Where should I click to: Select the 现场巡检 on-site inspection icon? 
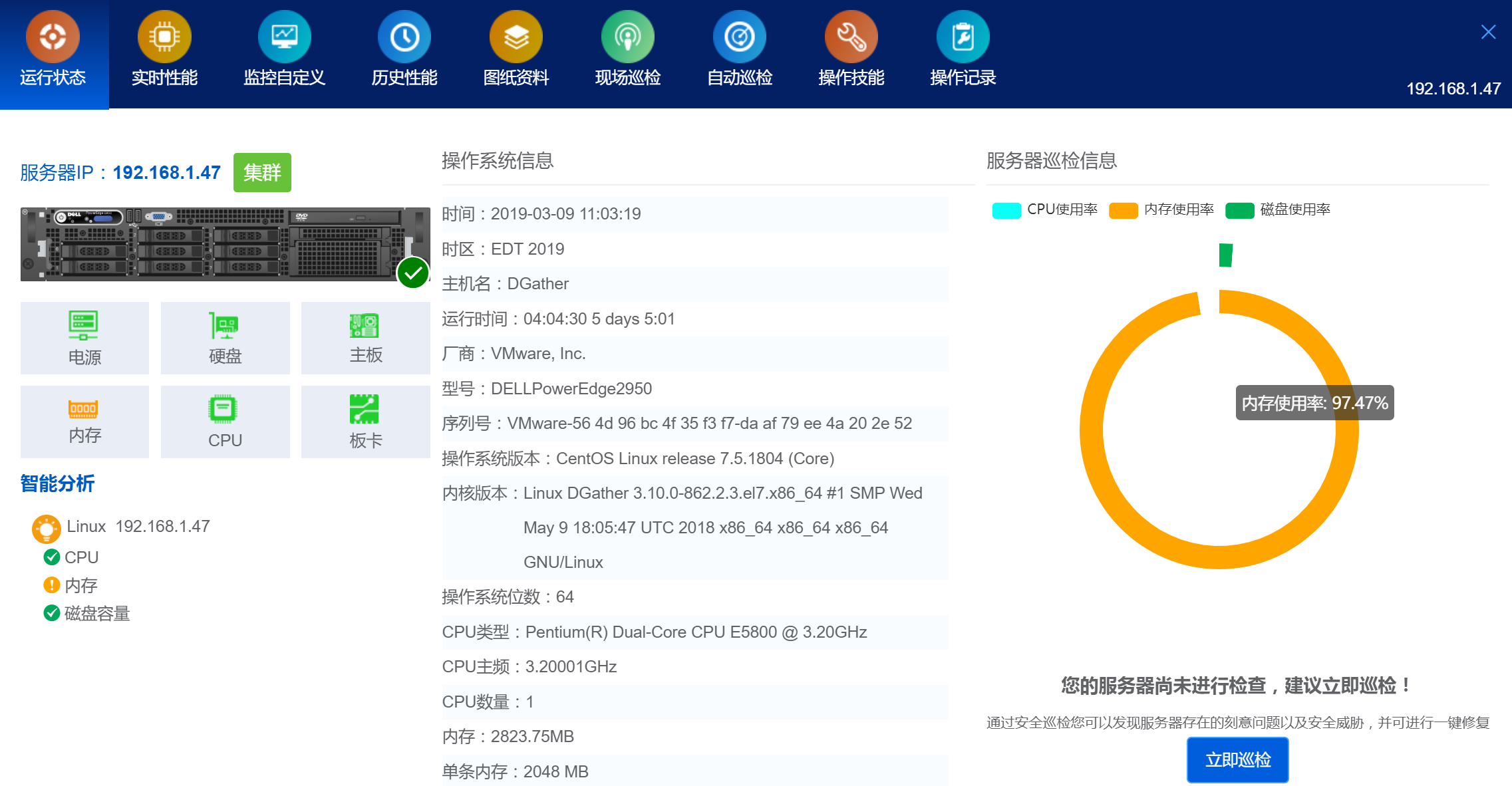[x=627, y=37]
